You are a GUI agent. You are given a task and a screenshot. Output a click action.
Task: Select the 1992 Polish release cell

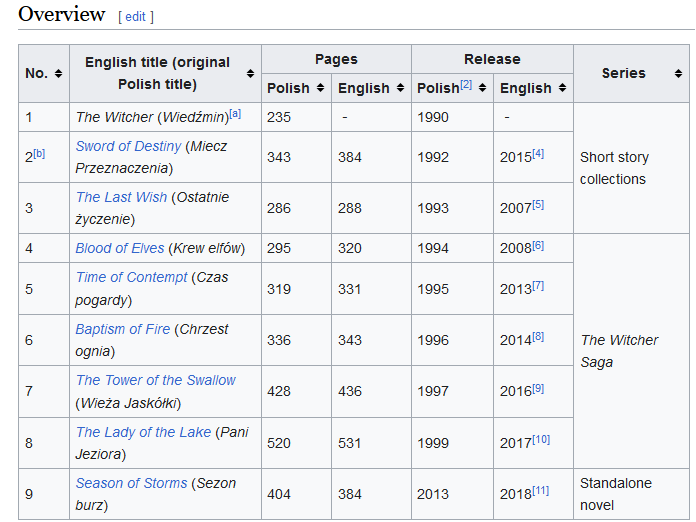[452, 157]
